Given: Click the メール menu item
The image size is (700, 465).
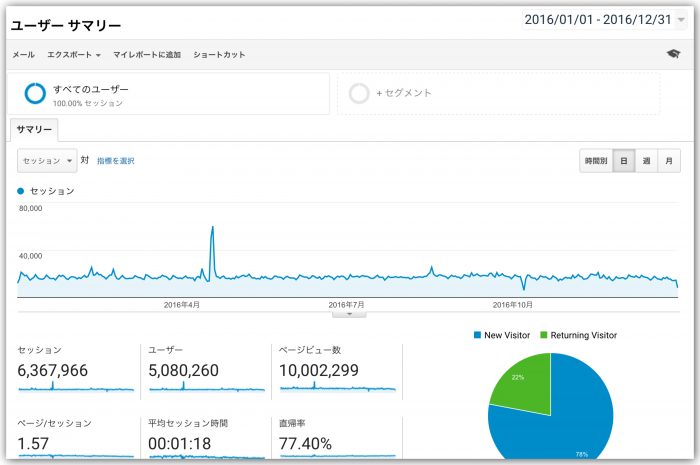Looking at the screenshot, I should tap(23, 54).
